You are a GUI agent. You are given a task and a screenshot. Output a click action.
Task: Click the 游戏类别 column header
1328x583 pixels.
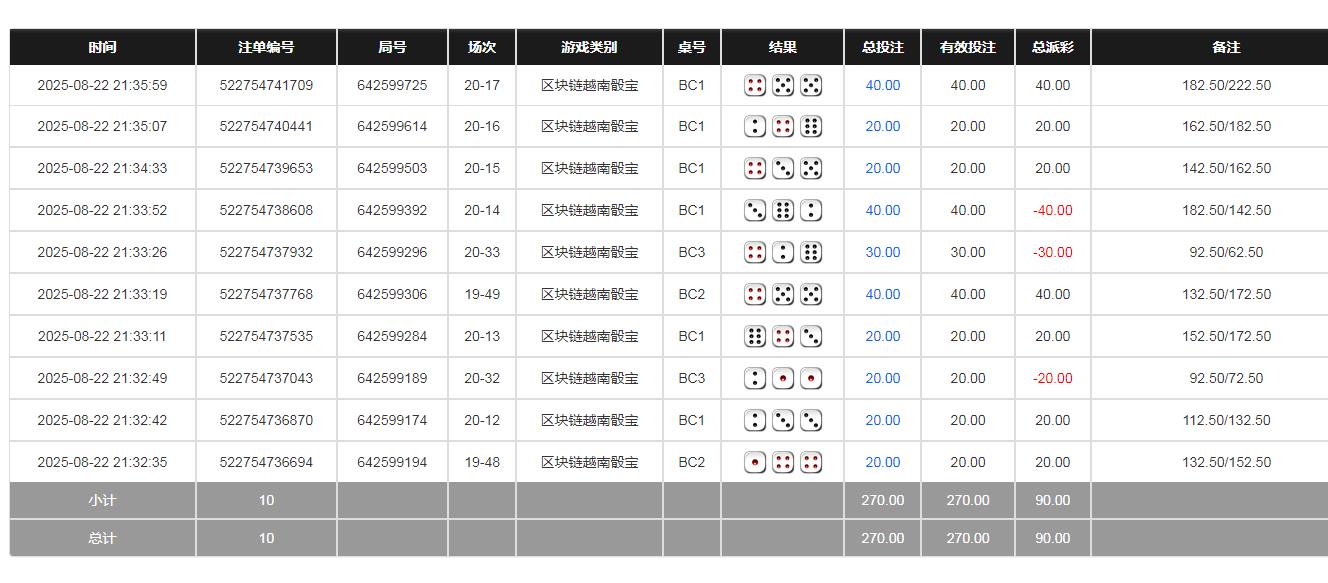pos(589,47)
